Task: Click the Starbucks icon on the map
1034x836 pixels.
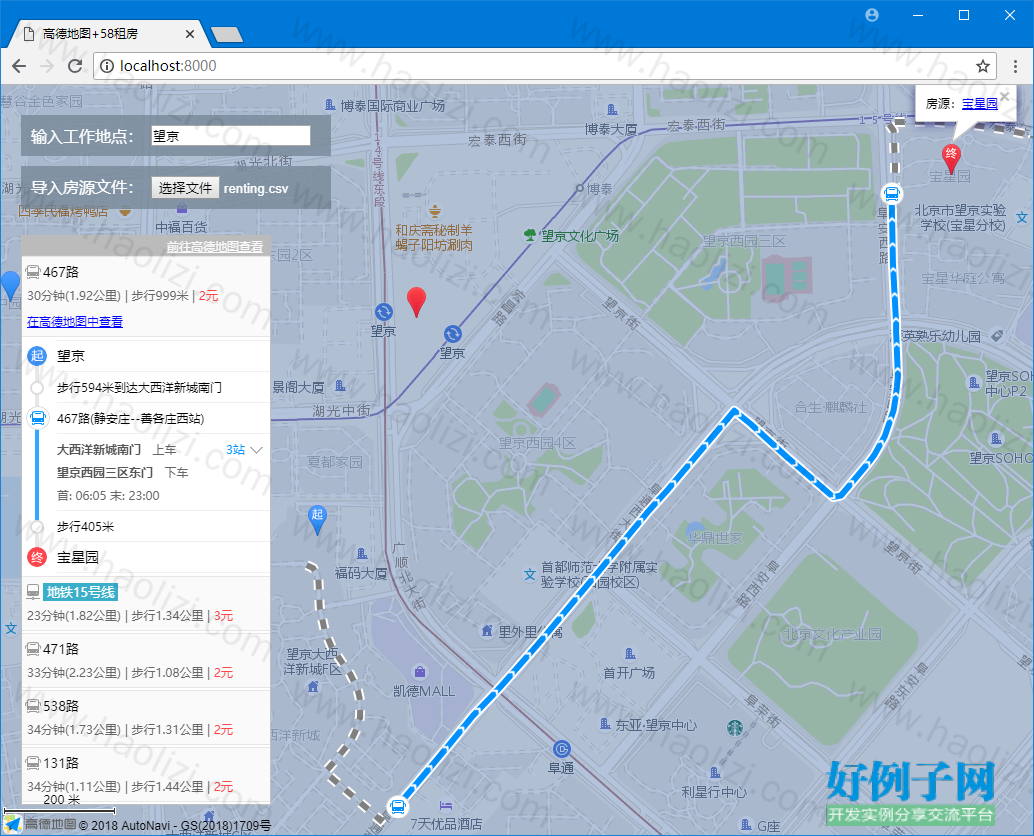Action: [x=735, y=728]
